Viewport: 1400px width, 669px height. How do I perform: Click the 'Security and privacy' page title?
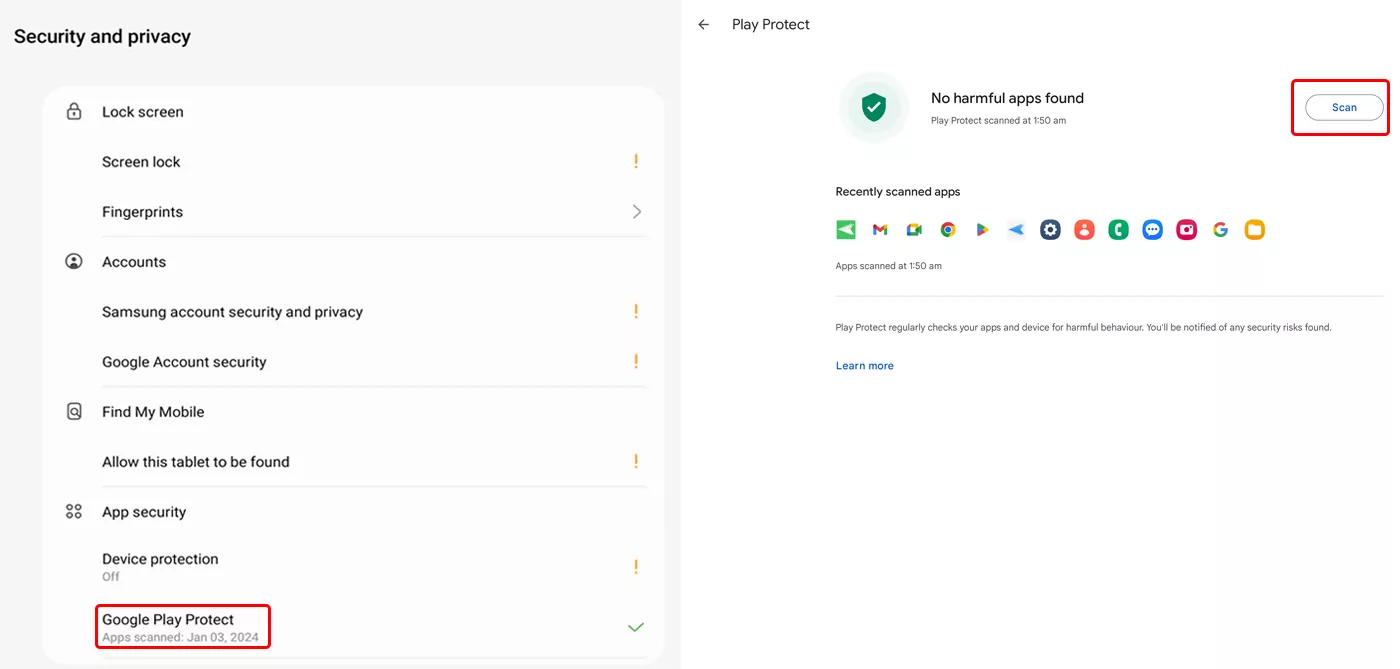point(102,36)
